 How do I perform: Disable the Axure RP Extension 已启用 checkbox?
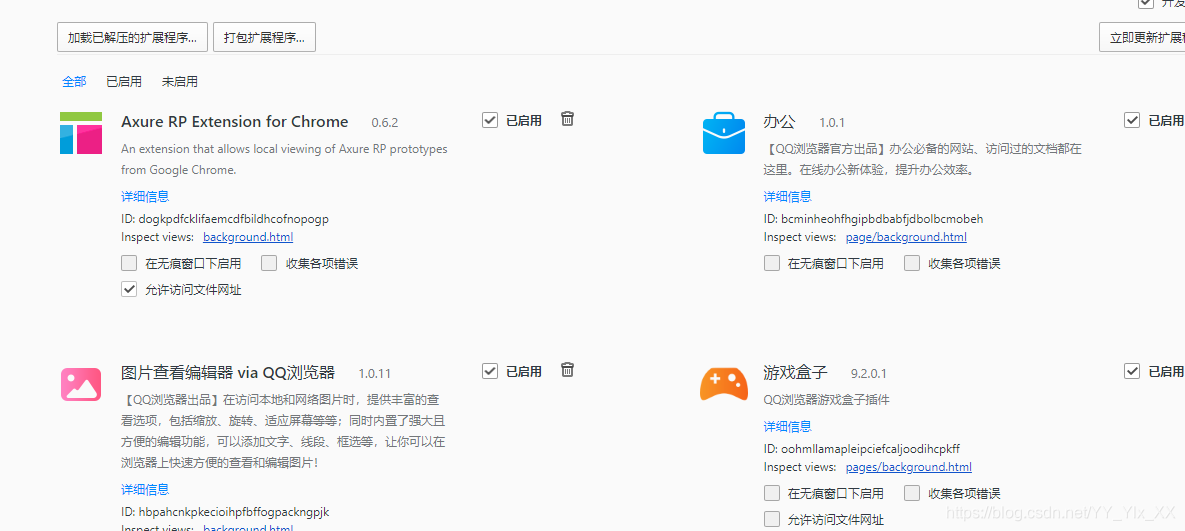coord(490,120)
